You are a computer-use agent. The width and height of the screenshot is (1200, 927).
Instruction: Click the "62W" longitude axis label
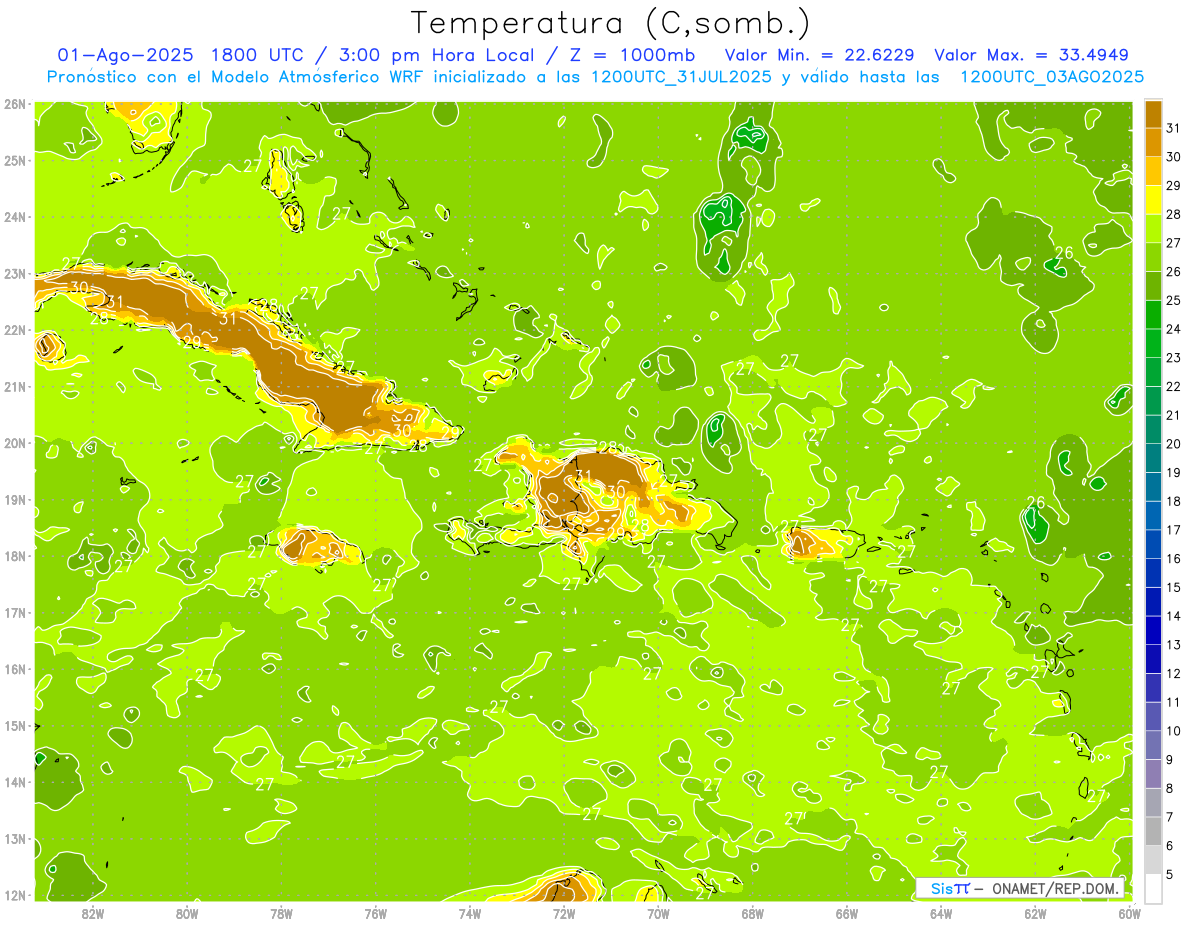click(1036, 913)
